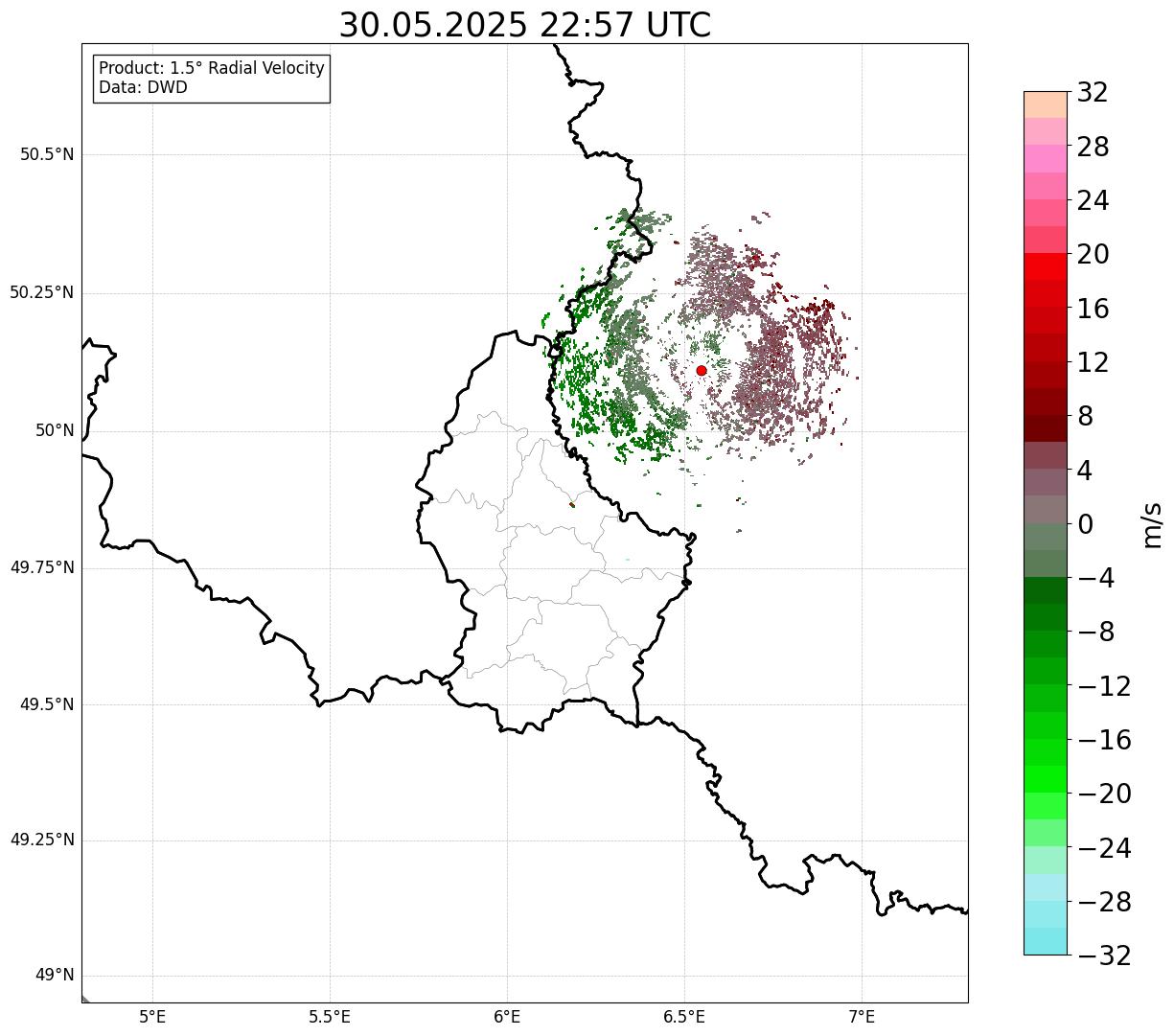
Task: Click the colorbar value −24
Action: 1104,848
